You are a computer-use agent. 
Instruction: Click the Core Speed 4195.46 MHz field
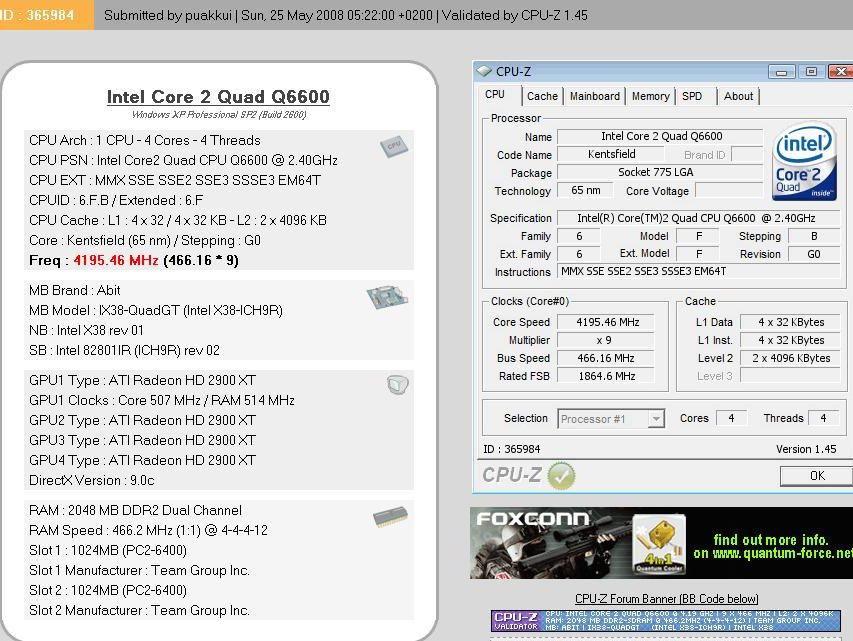(606, 322)
